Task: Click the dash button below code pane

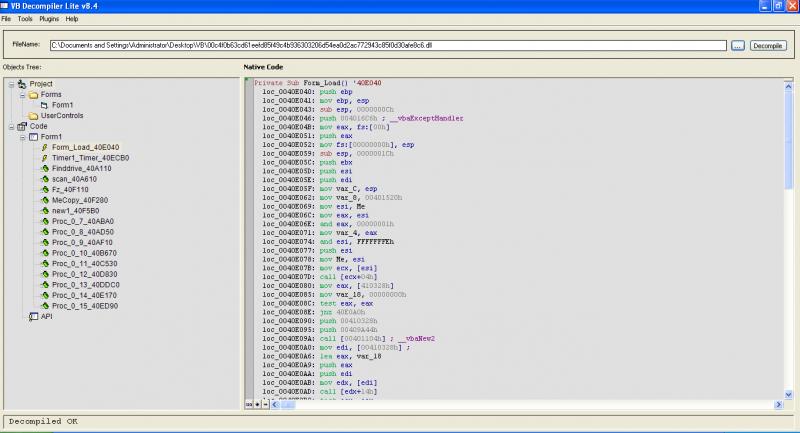Action: (266, 404)
